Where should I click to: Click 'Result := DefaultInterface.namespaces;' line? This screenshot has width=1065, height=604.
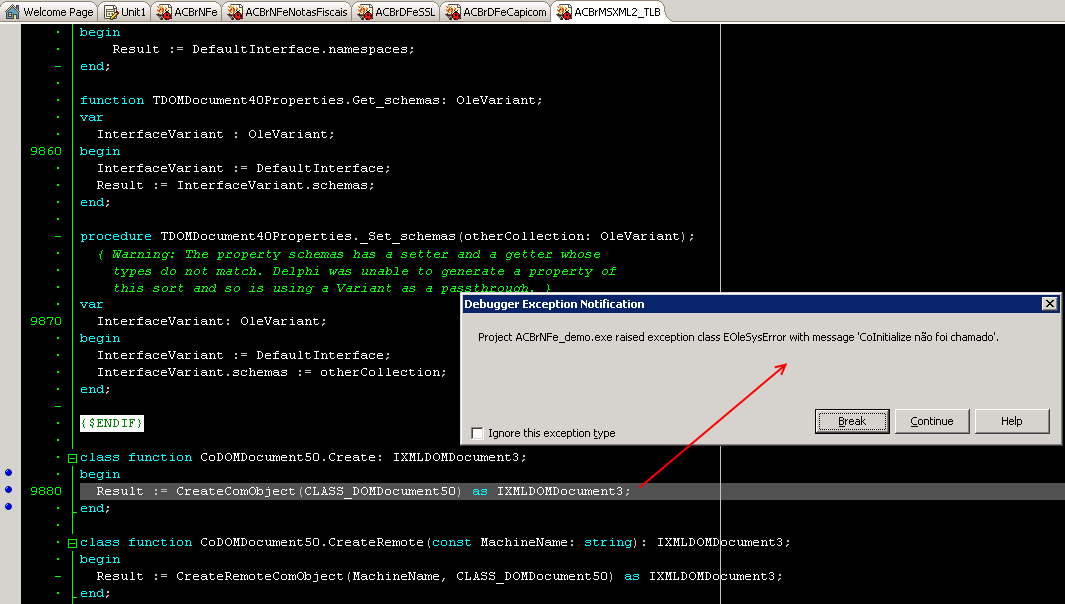click(x=263, y=50)
